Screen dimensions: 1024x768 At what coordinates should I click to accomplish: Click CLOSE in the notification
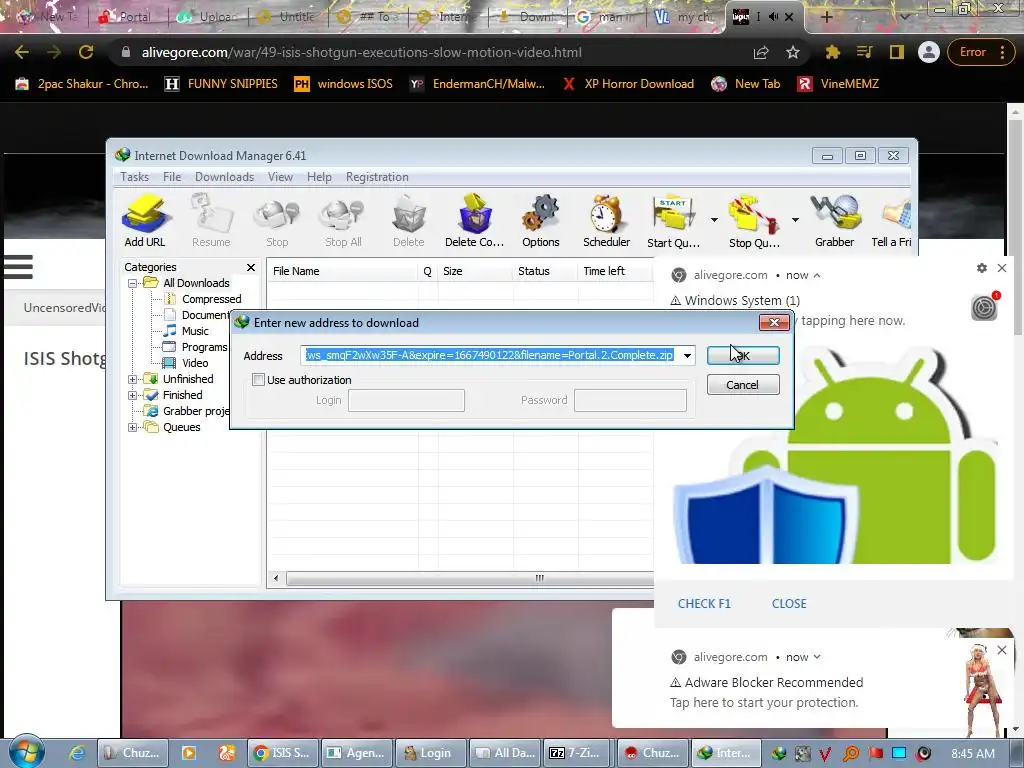789,603
